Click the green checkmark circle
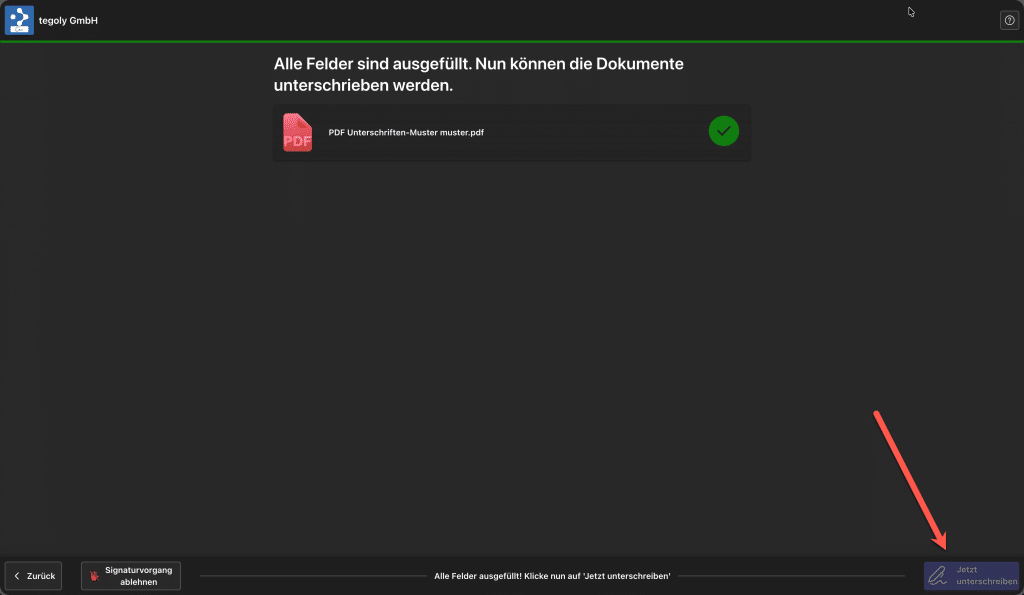This screenshot has height=595, width=1024. pyautogui.click(x=724, y=131)
